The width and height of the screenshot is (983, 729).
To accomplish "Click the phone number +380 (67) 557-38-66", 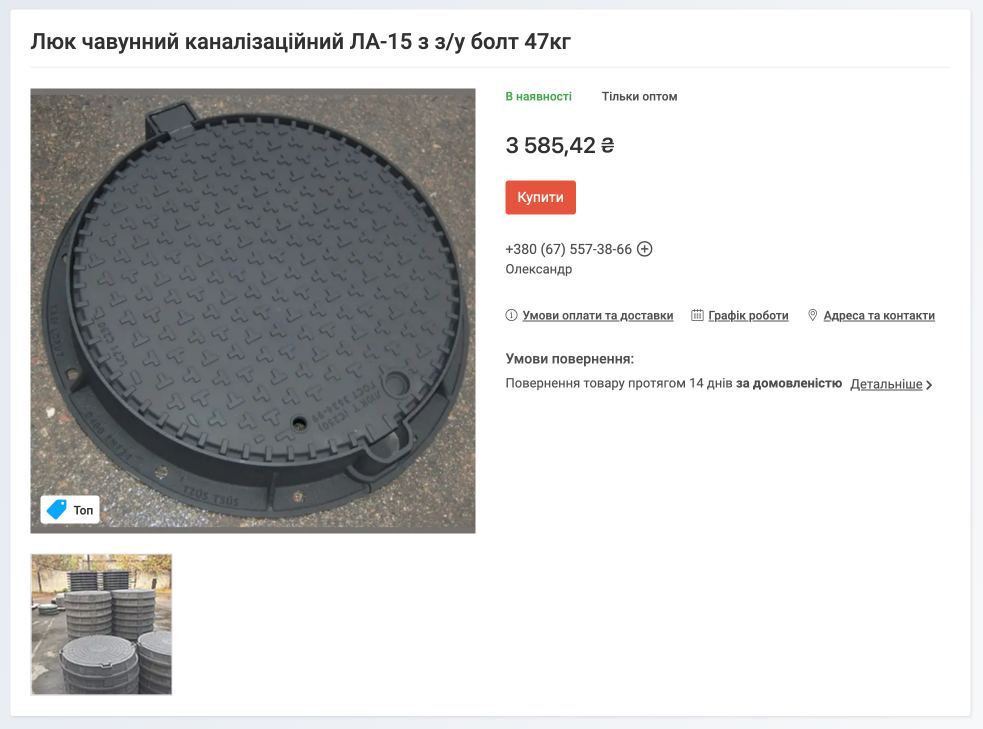I will pos(569,249).
